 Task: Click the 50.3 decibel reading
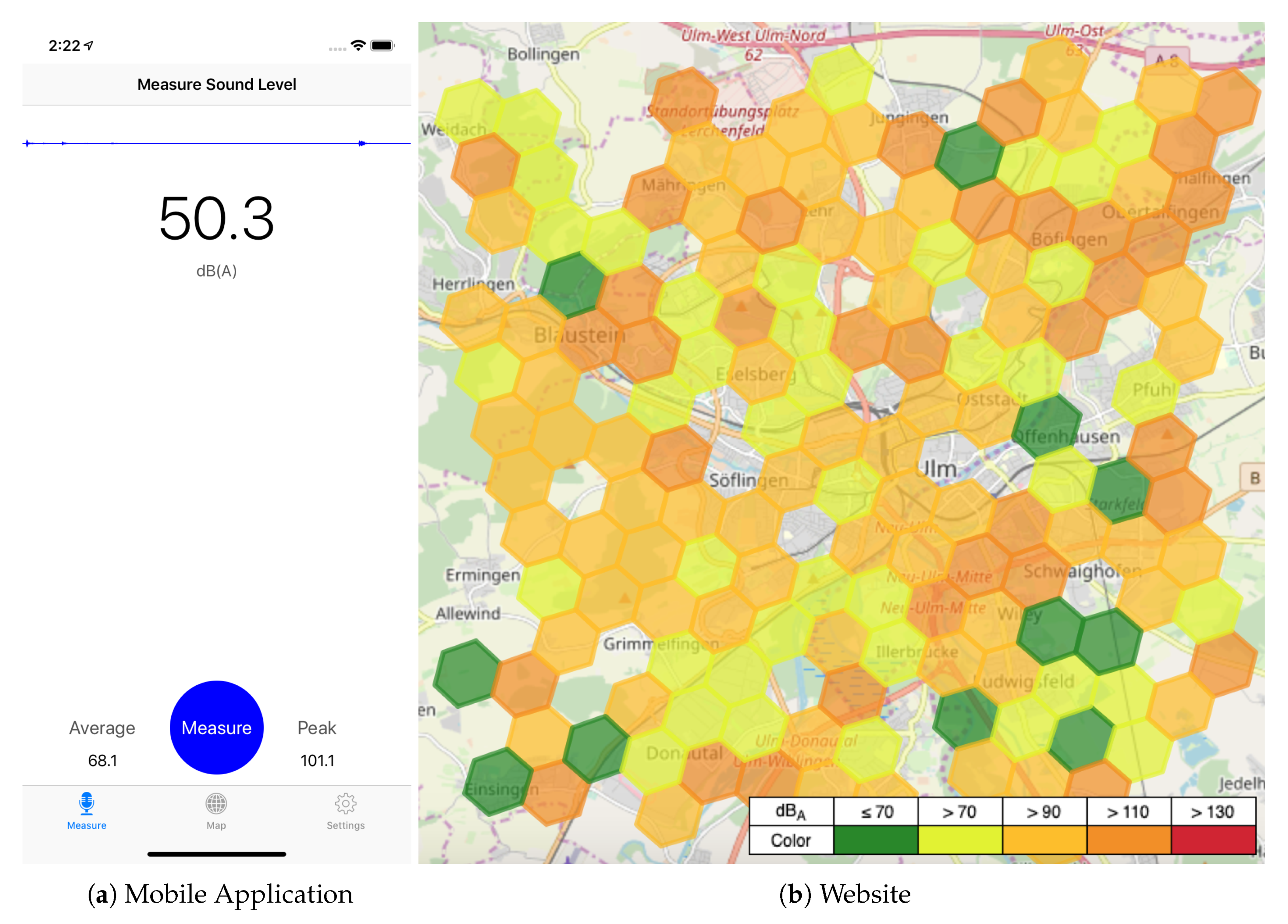point(216,219)
